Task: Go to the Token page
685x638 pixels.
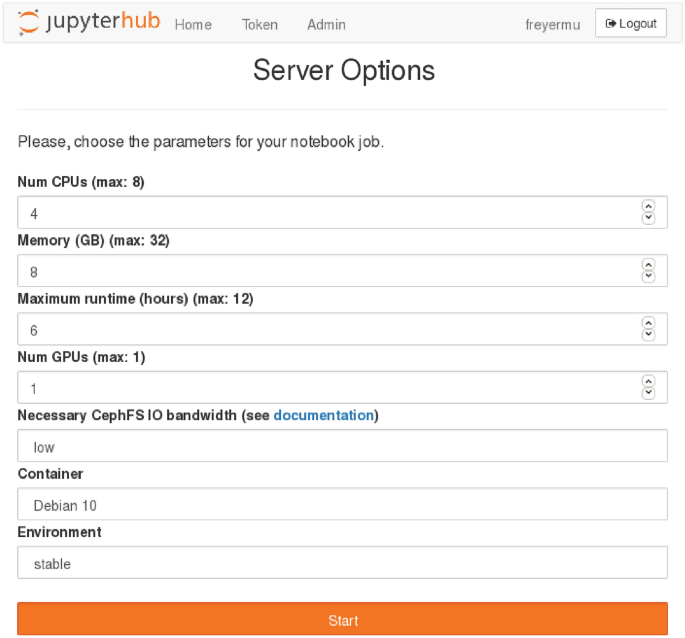Action: coord(260,24)
